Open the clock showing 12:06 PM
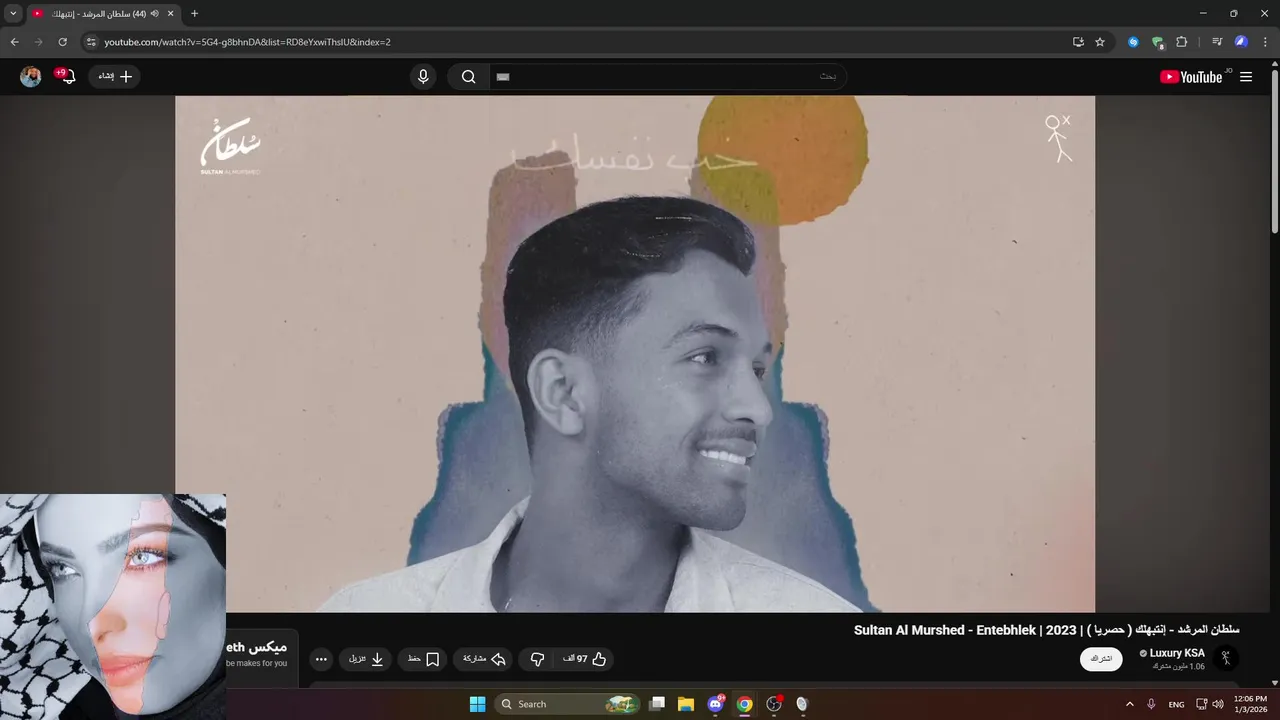1280x720 pixels. (1250, 704)
